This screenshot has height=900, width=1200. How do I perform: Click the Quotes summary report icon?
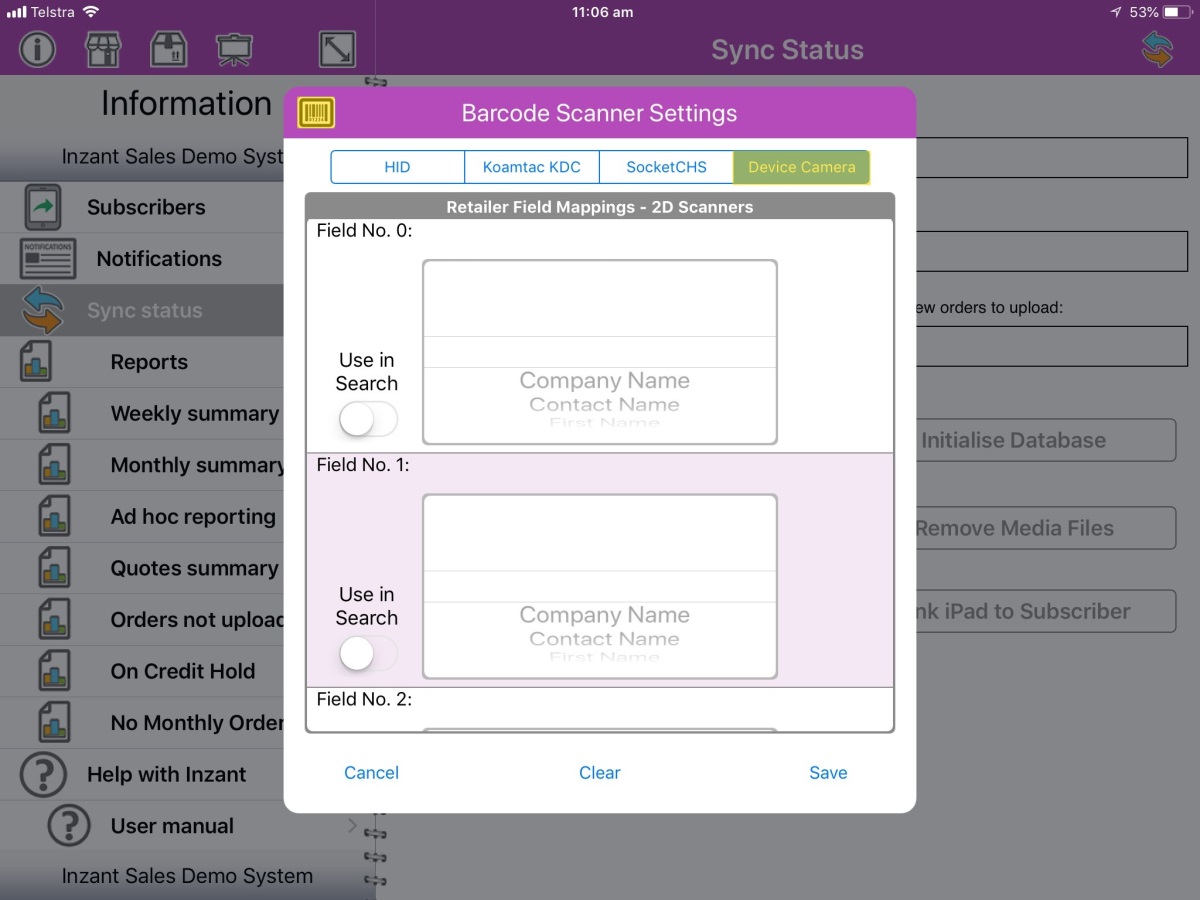pyautogui.click(x=54, y=568)
